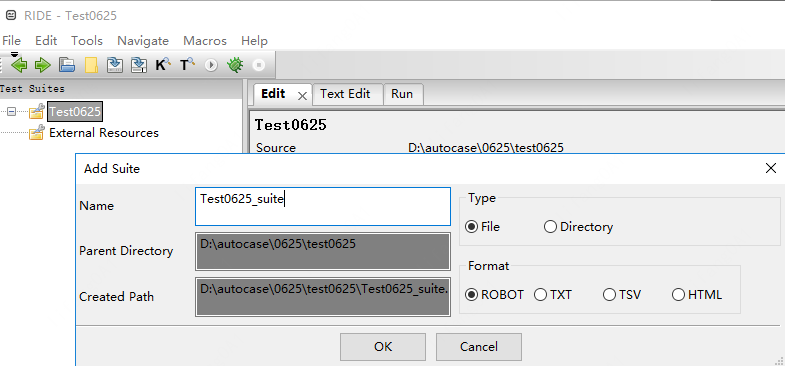Viewport: 785px width, 366px height.
Task: Close the Edit tab with its X
Action: click(302, 96)
